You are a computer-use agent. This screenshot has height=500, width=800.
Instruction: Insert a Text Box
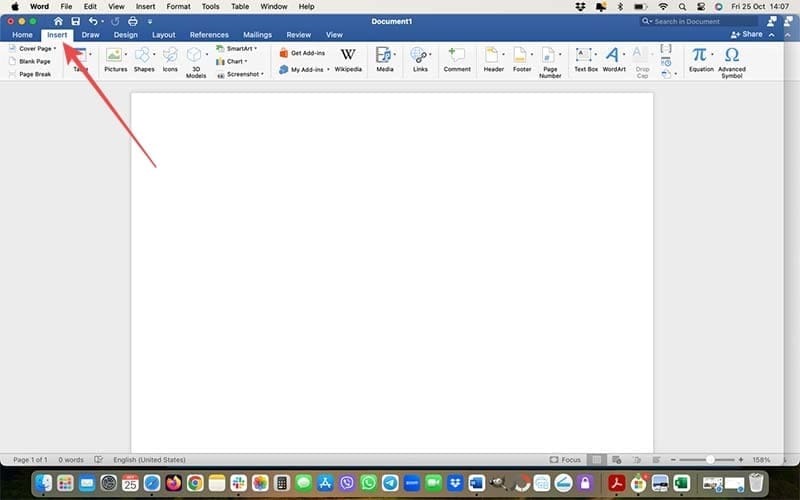click(x=586, y=60)
